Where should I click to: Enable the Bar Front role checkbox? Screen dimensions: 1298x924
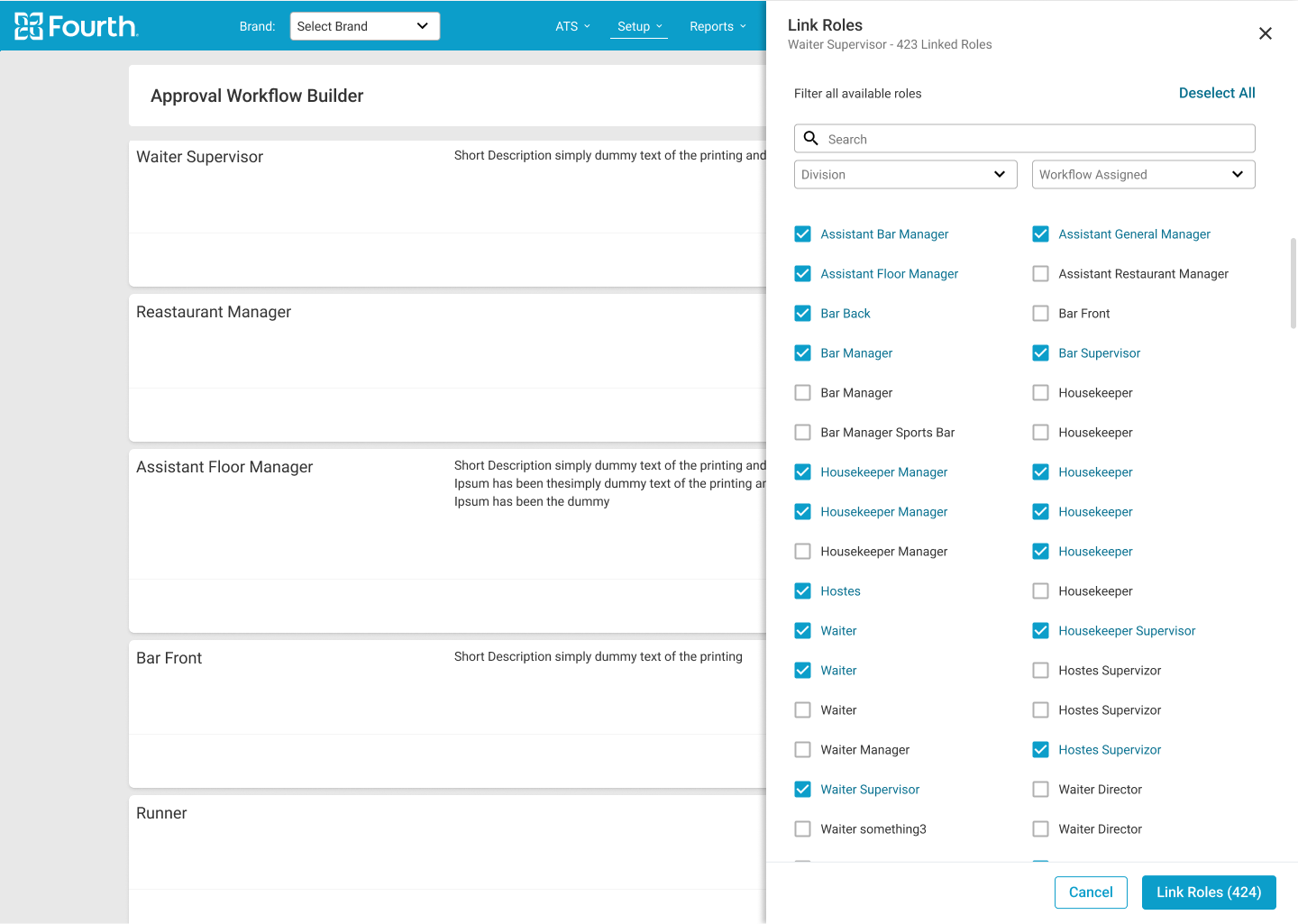tap(1040, 314)
